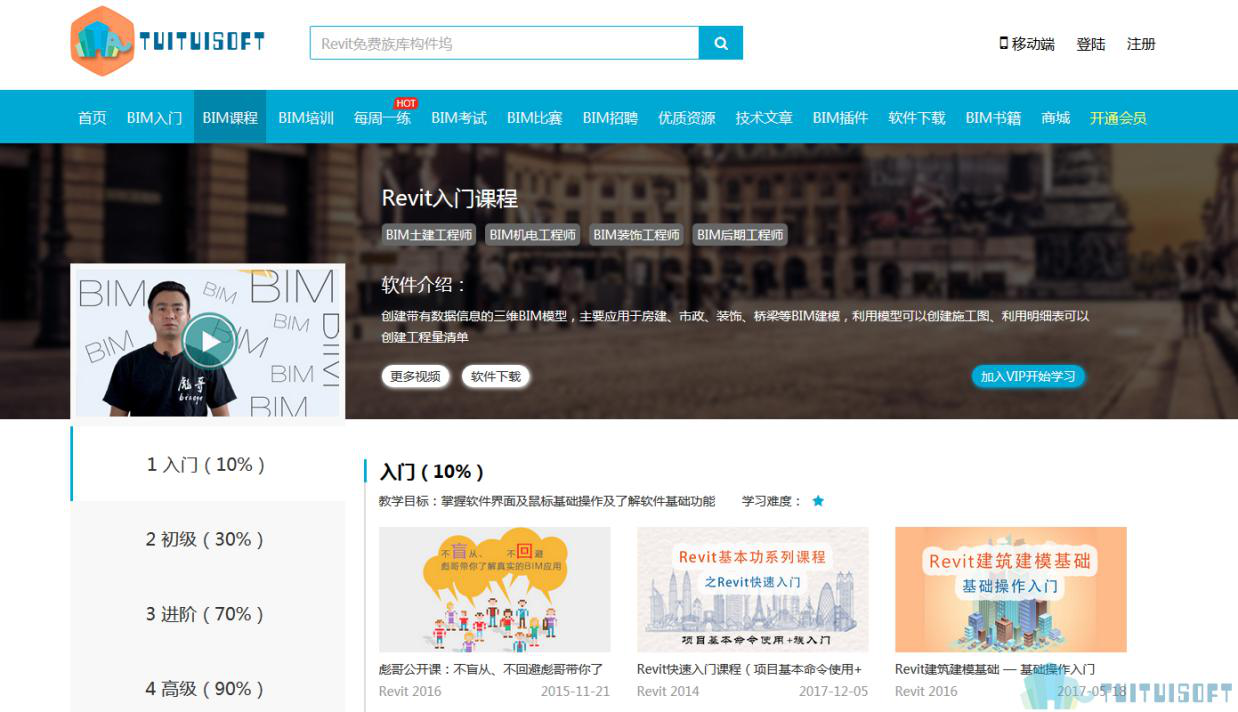Open 技术文章 in navigation
The image size is (1238, 712).
click(x=764, y=118)
